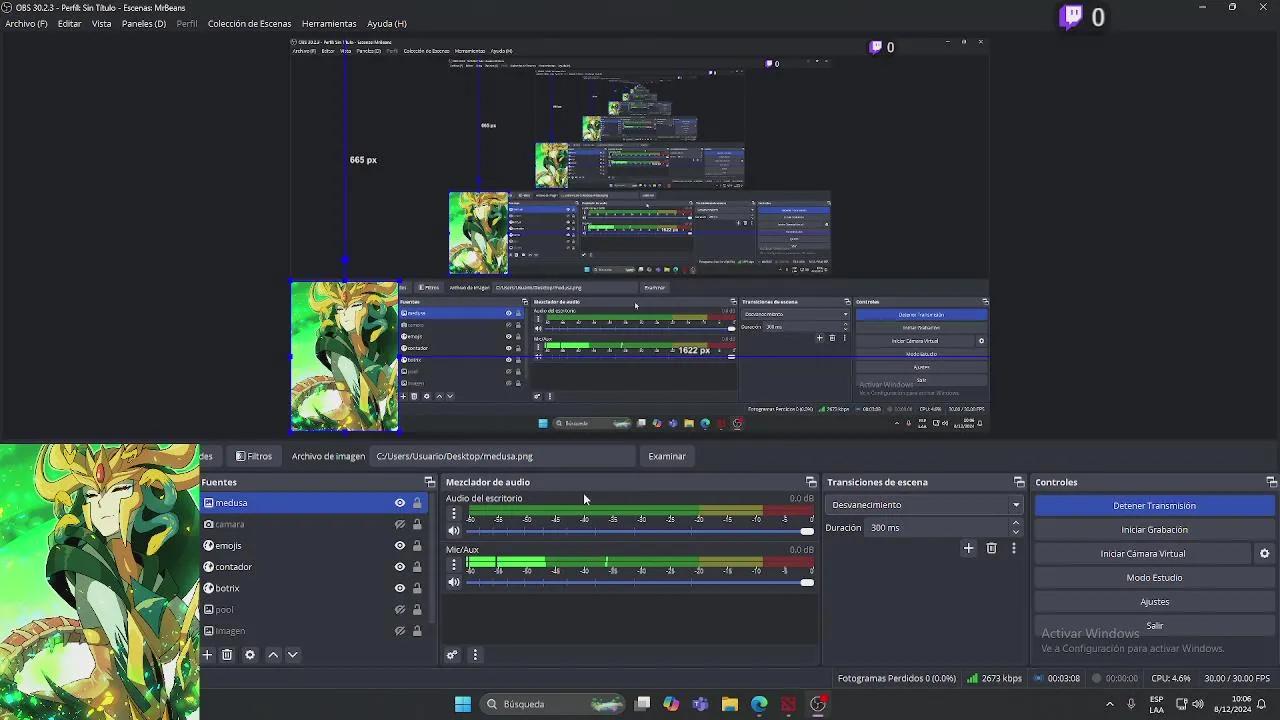Open Filtros for the selected source

[254, 456]
